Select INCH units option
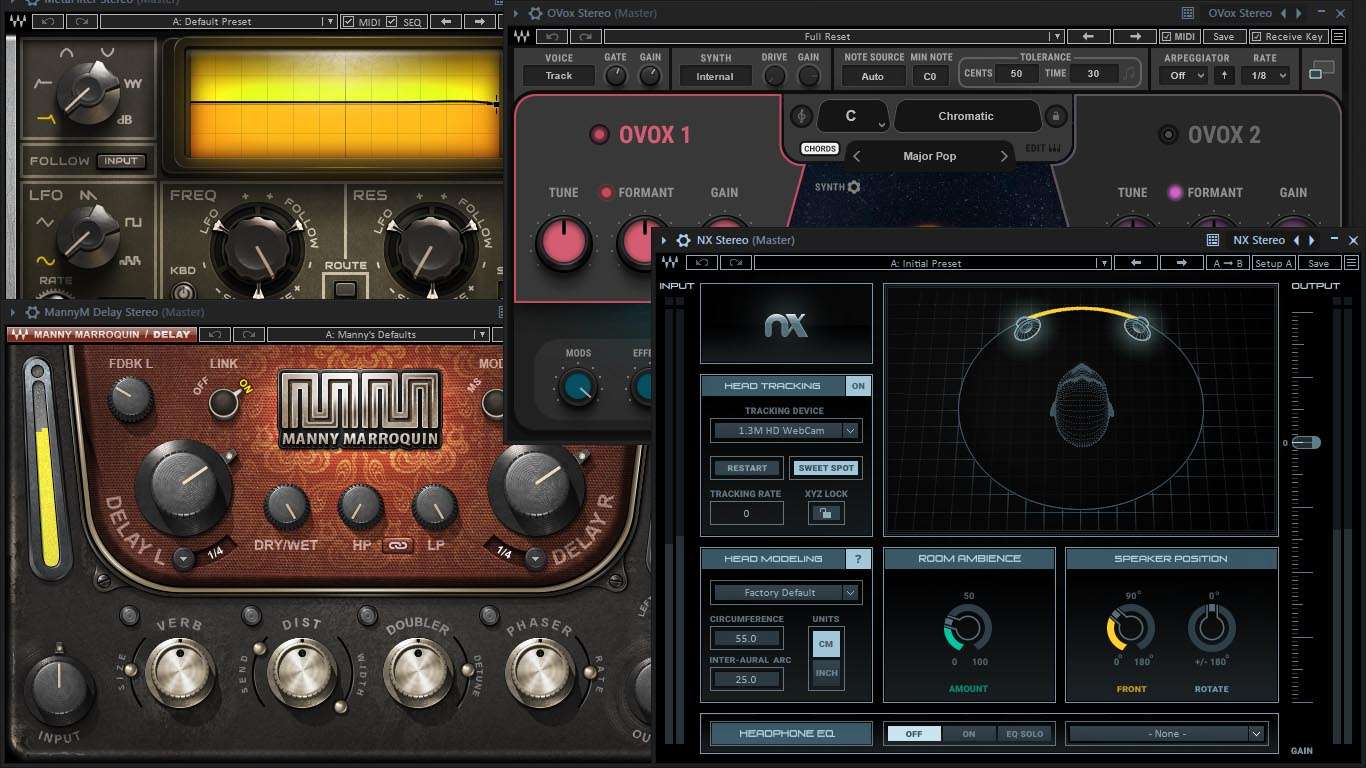The width and height of the screenshot is (1366, 768). (826, 673)
